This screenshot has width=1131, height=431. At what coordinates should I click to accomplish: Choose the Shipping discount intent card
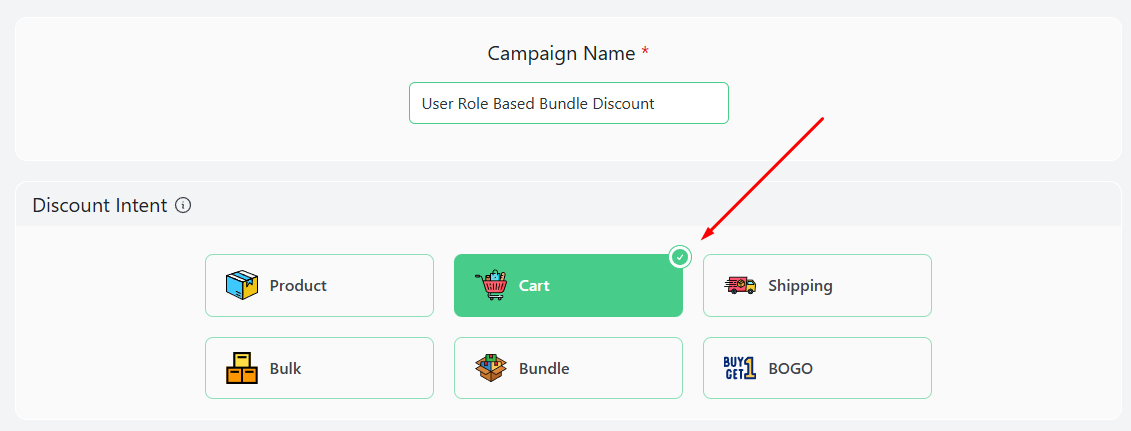(x=817, y=285)
